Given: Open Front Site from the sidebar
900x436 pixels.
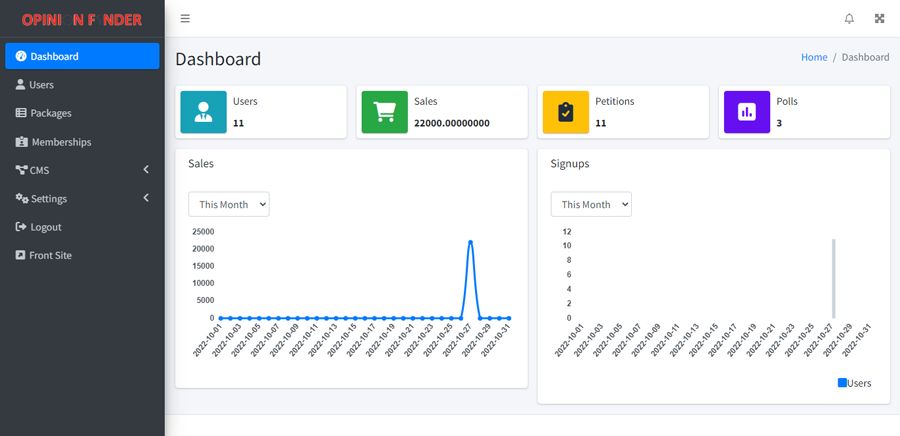Looking at the screenshot, I should [82, 255].
